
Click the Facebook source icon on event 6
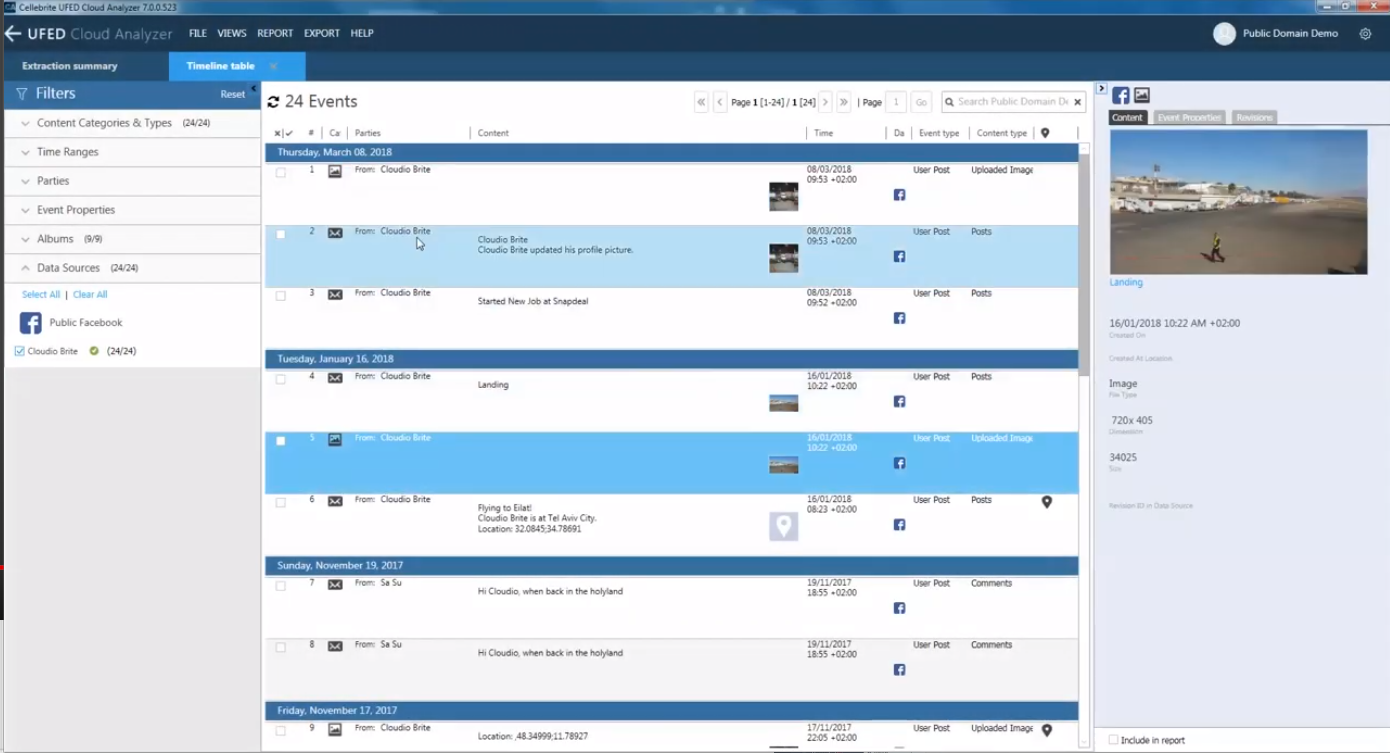click(900, 525)
